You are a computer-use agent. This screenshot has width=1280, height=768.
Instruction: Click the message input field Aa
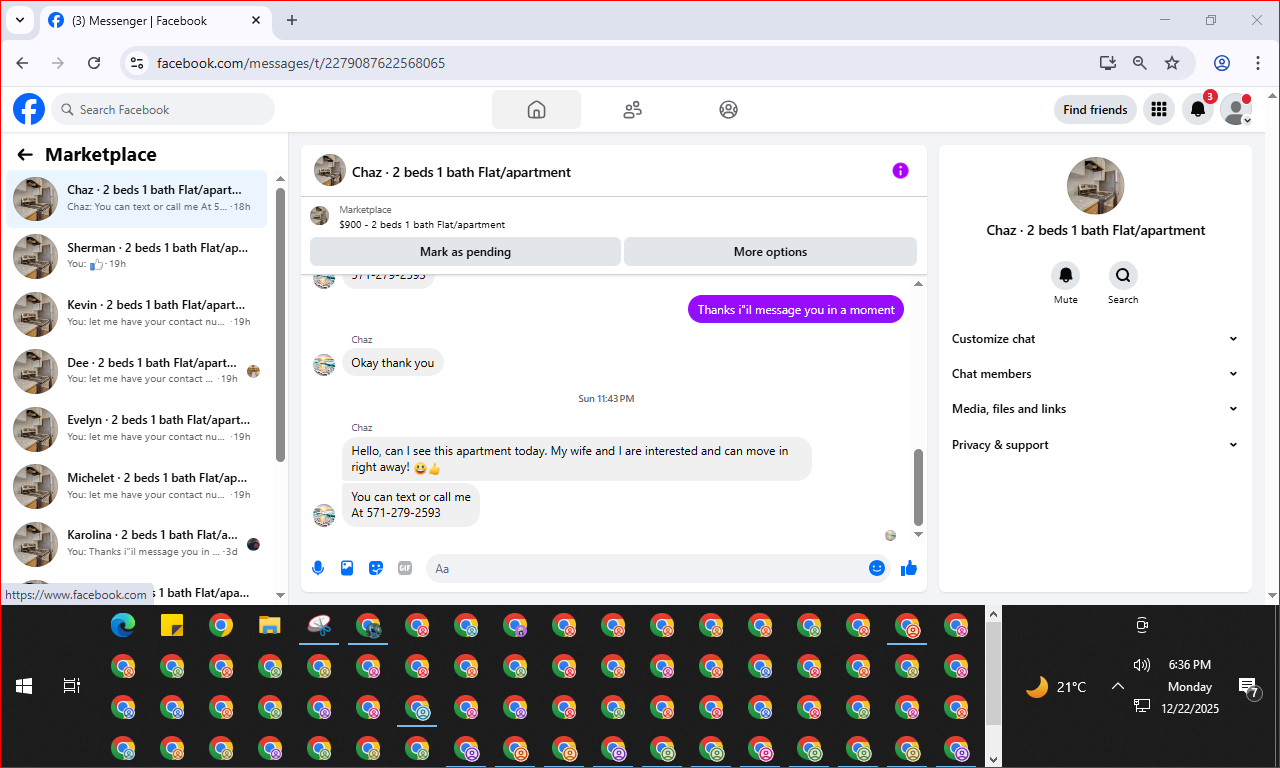(x=645, y=568)
